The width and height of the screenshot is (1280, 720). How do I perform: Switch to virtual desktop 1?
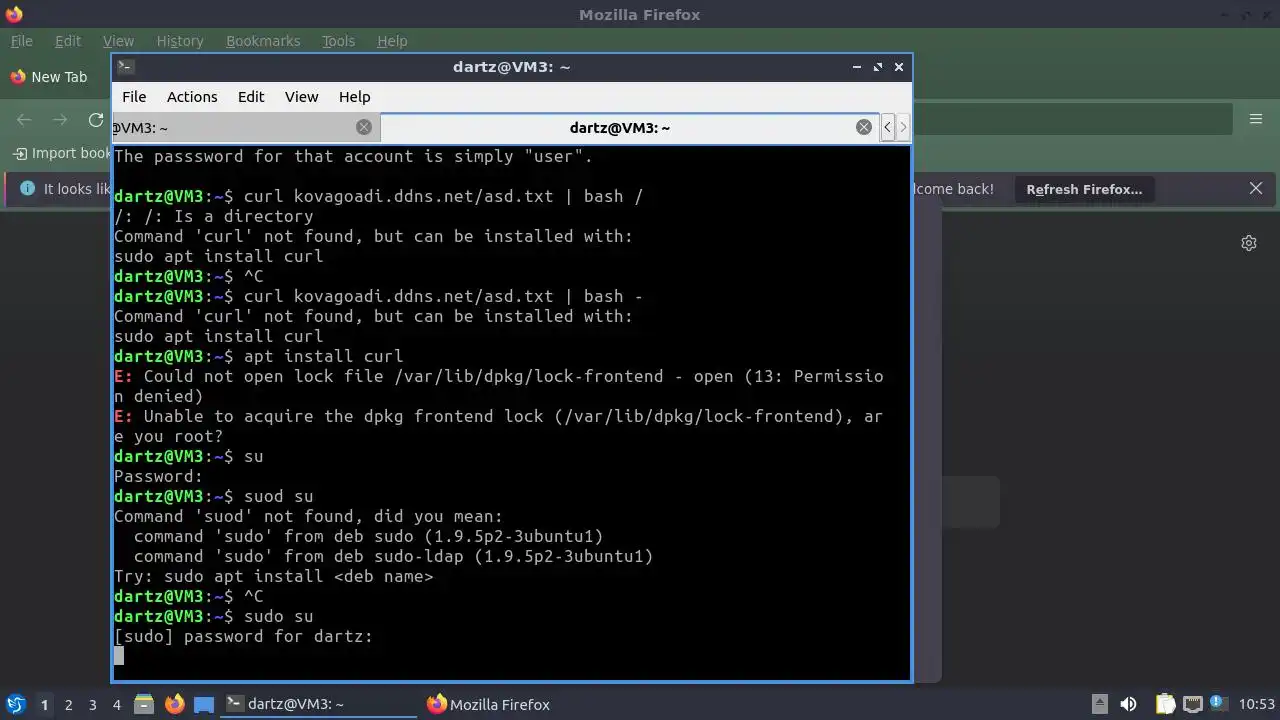pos(44,704)
